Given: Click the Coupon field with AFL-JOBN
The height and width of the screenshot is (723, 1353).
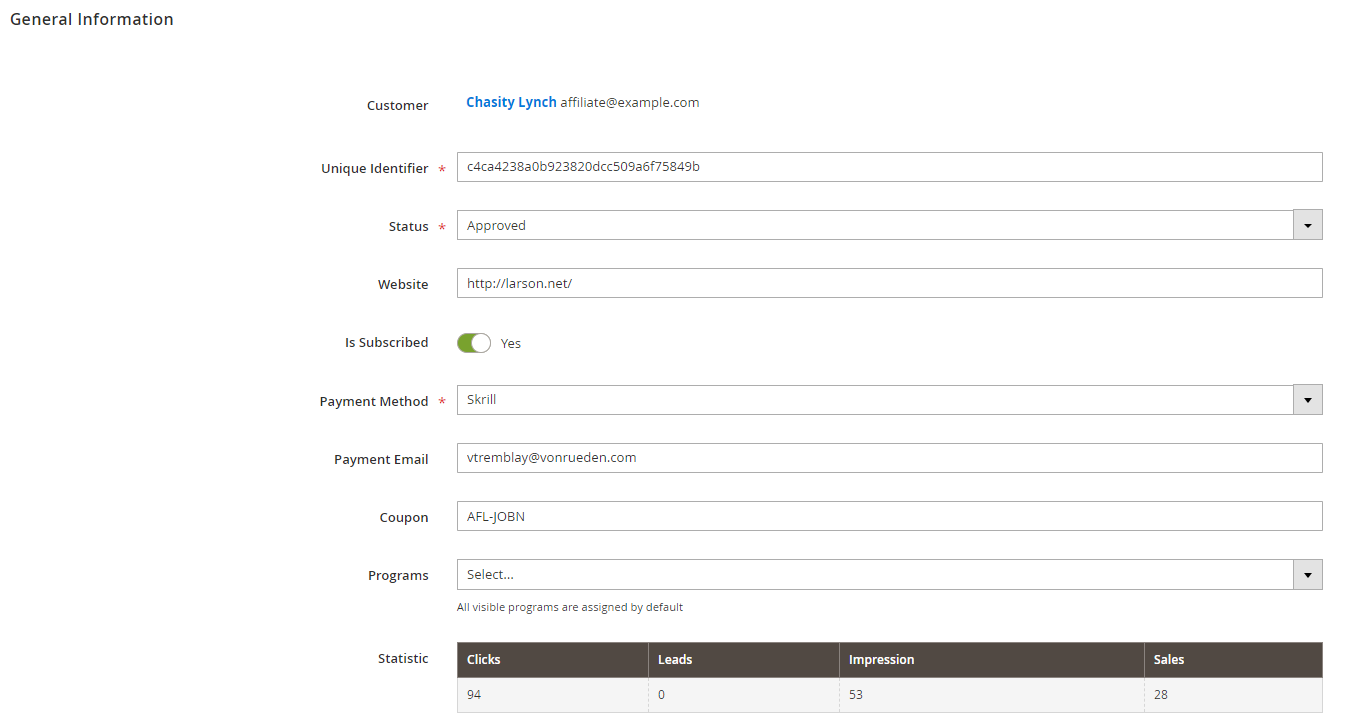Looking at the screenshot, I should (889, 516).
